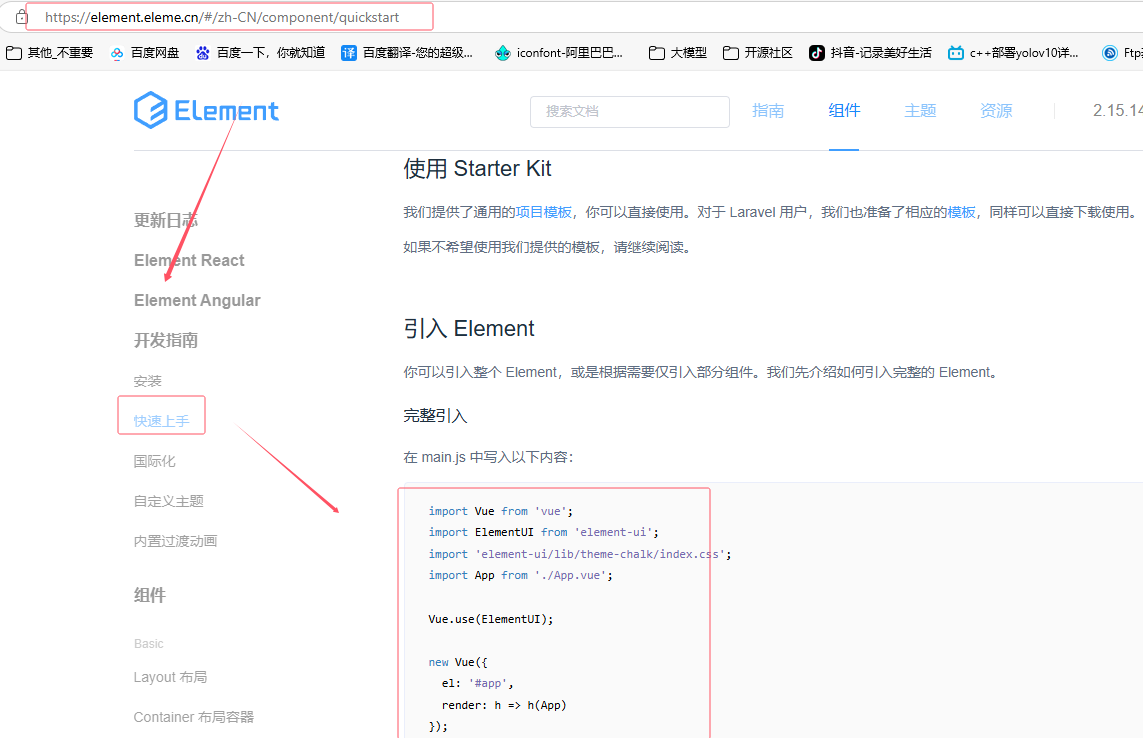Switch to the 指南 tab
This screenshot has height=738, width=1143.
(x=768, y=111)
